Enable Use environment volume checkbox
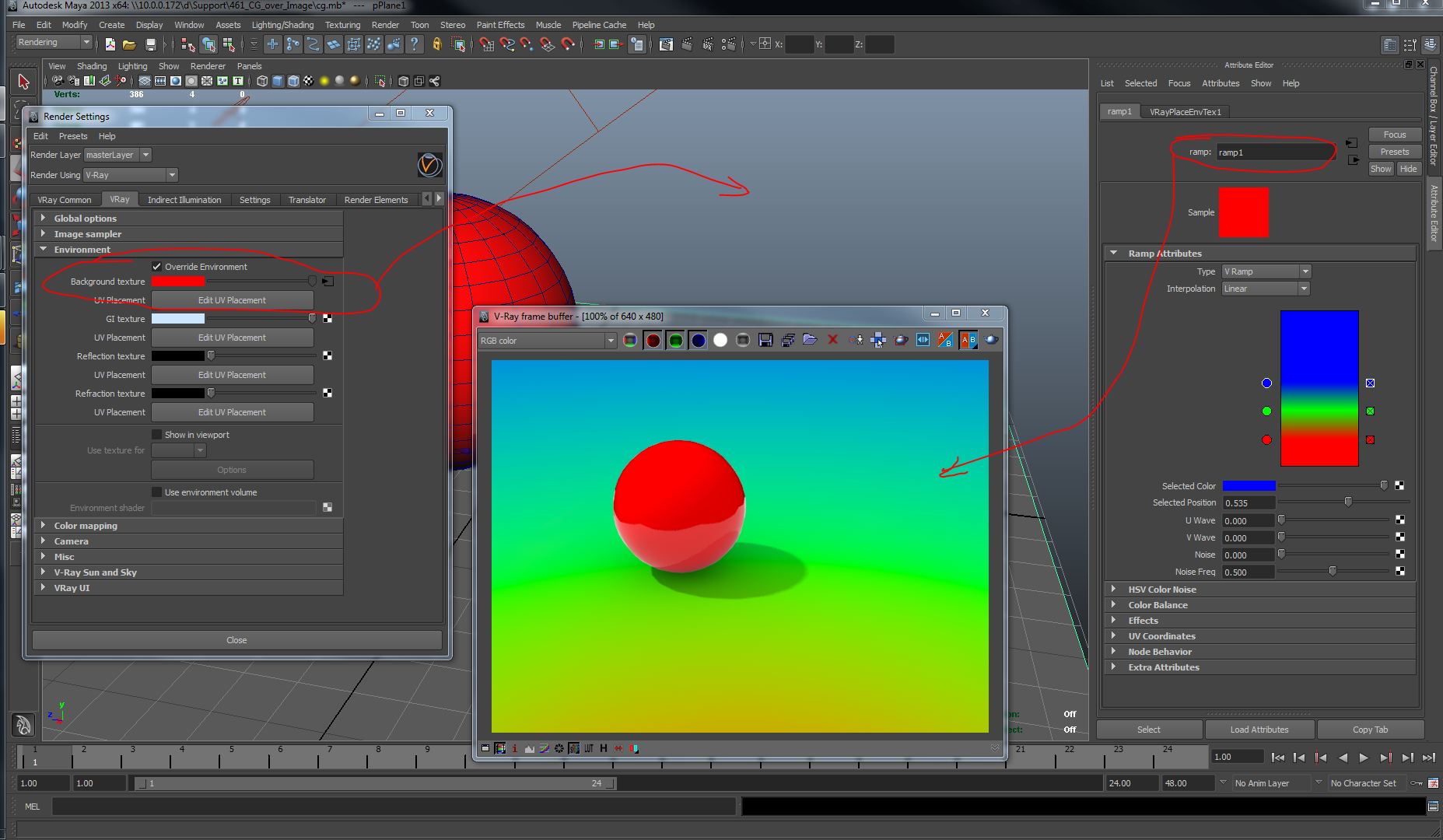This screenshot has height=840, width=1443. (x=157, y=492)
